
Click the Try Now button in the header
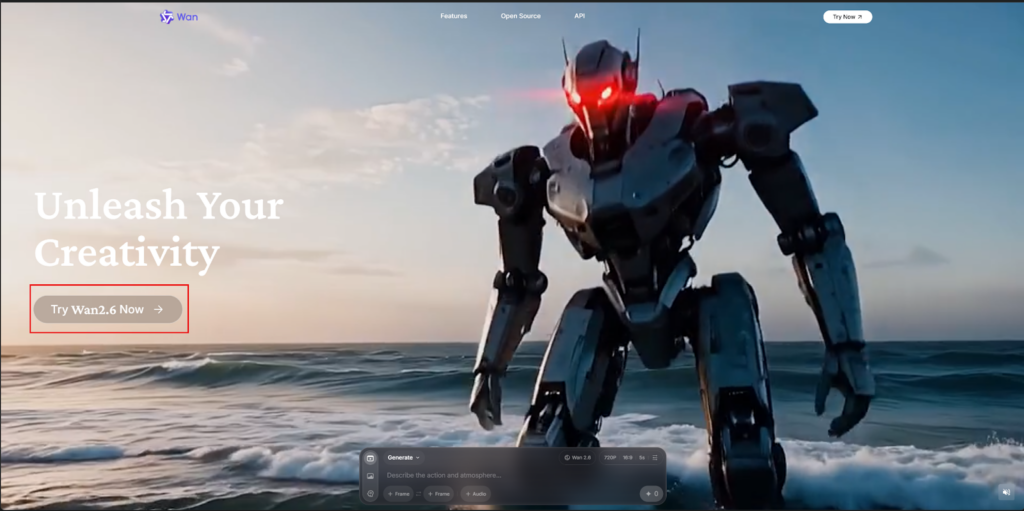[x=847, y=17]
